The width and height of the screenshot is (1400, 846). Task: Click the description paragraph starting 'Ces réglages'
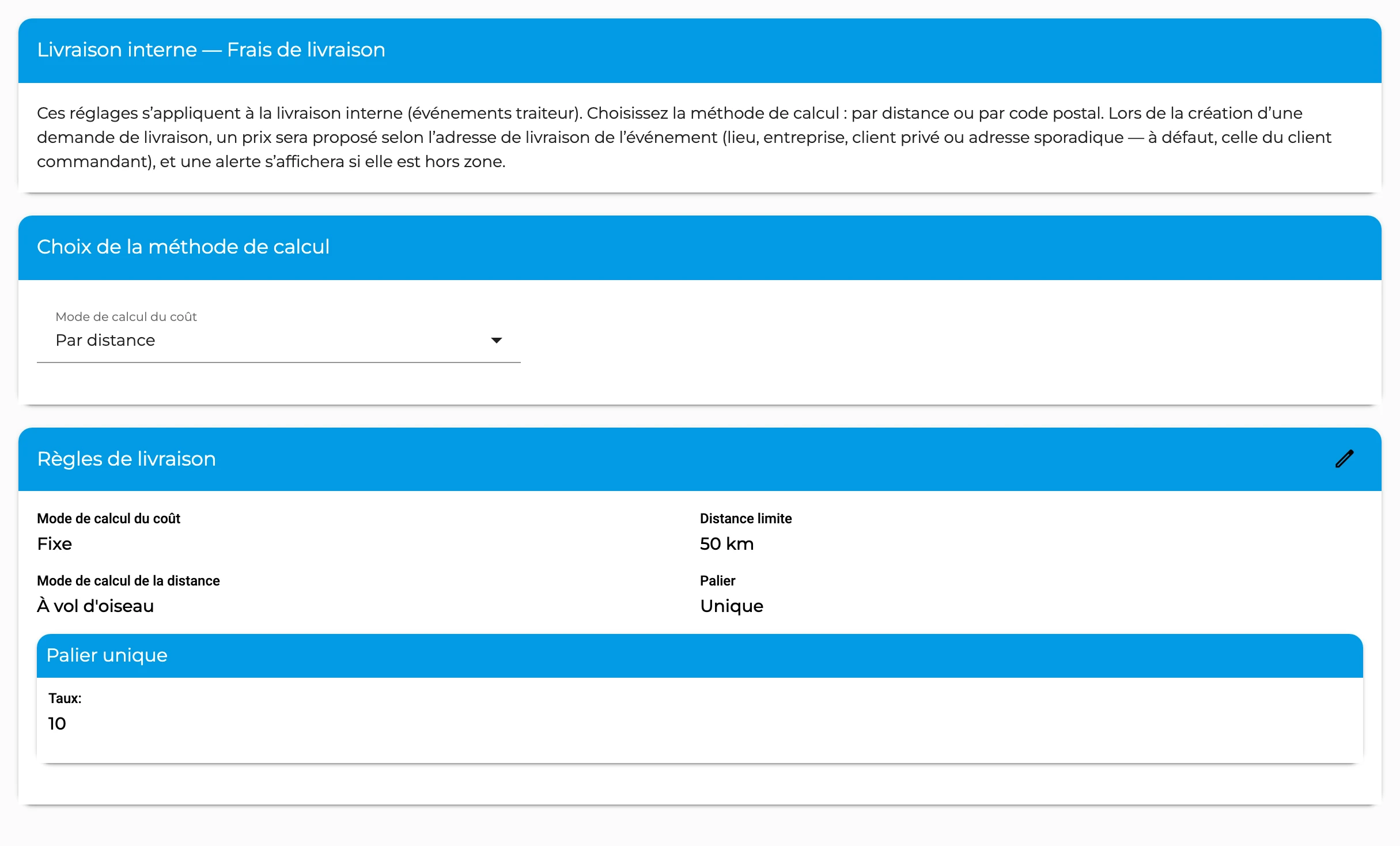point(684,137)
